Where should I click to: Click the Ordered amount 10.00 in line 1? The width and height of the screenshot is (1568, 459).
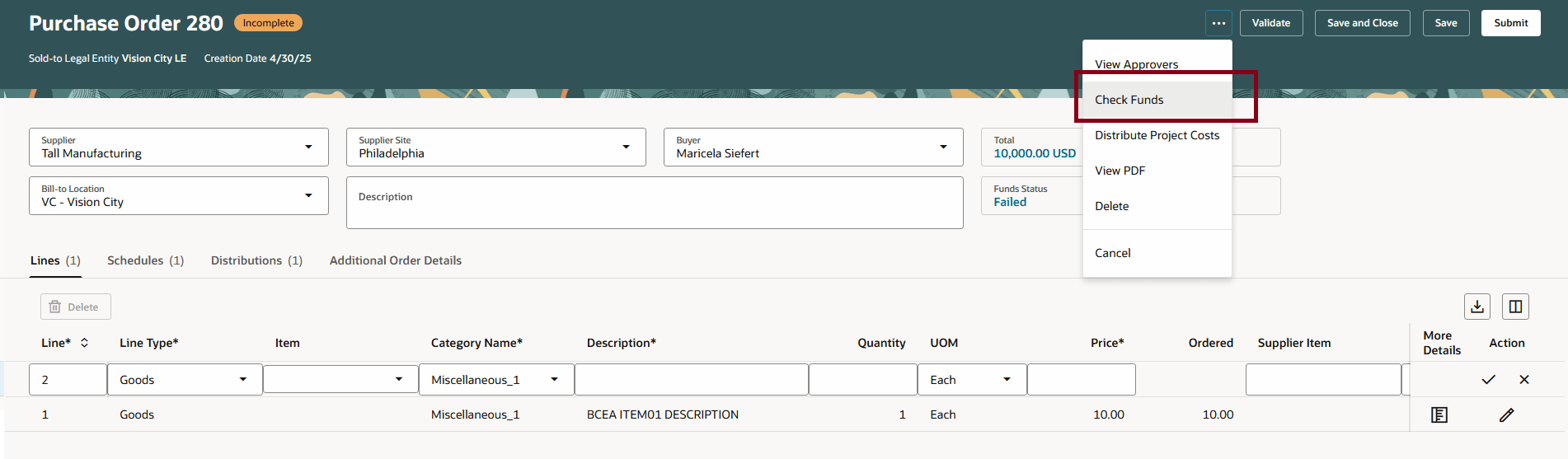pyautogui.click(x=1218, y=415)
